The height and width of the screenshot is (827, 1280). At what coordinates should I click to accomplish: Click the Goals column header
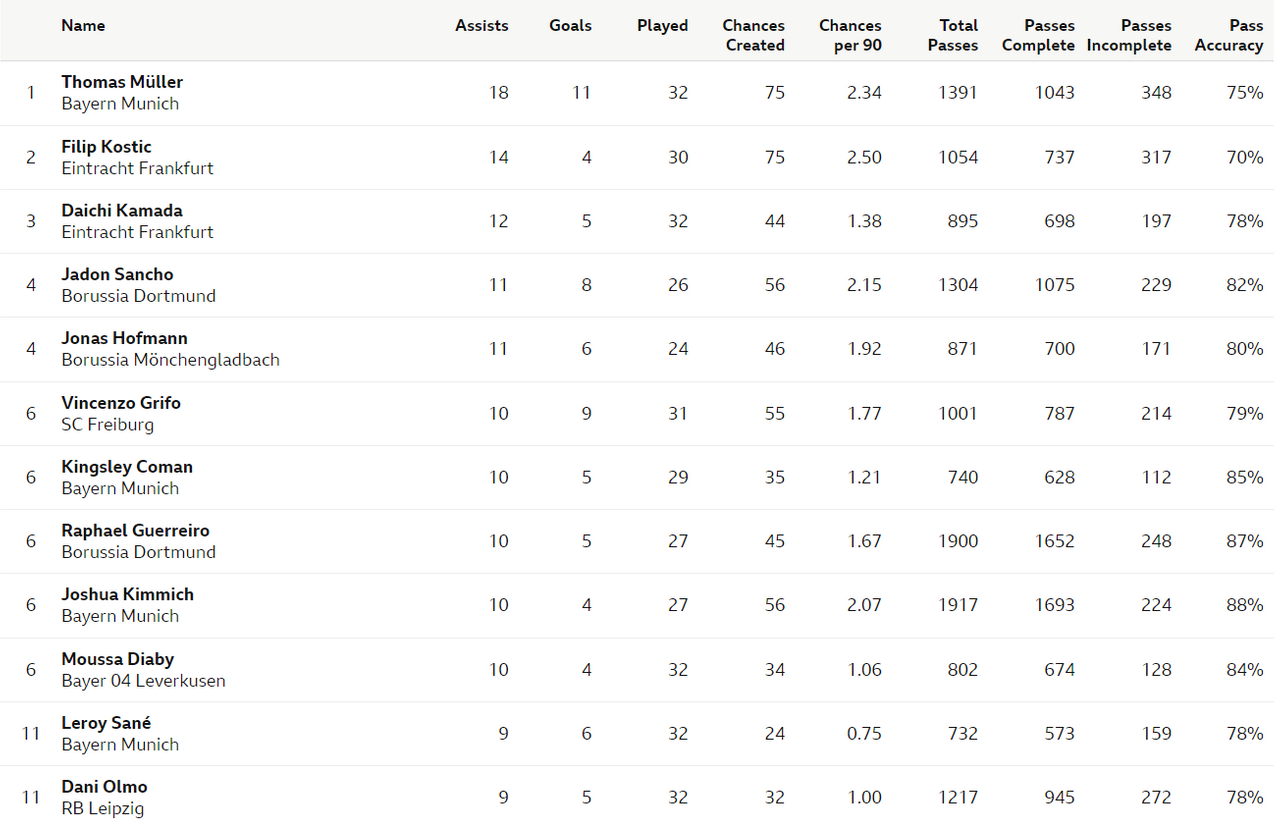click(x=570, y=26)
